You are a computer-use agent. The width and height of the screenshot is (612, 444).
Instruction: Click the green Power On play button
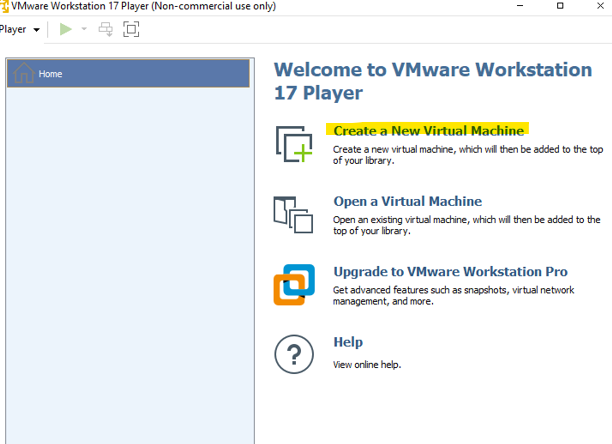click(66, 29)
